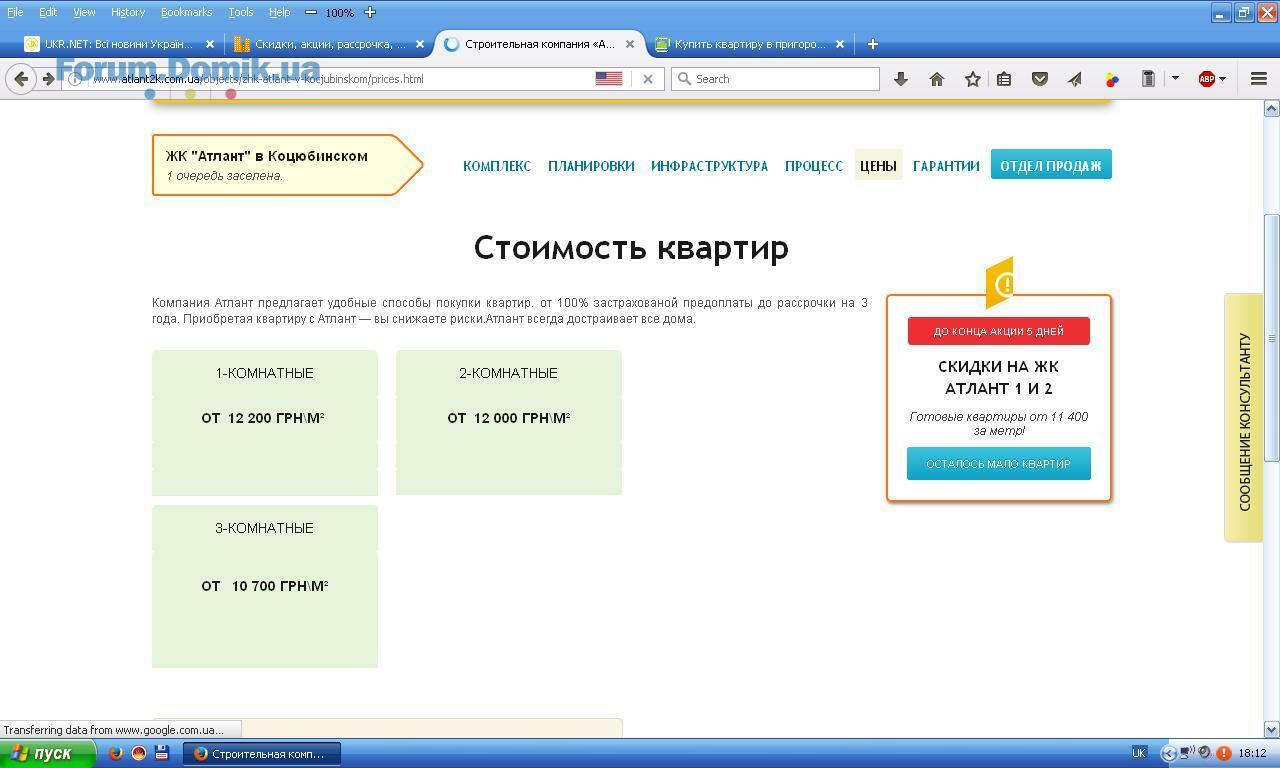Open a new tab with plus button

pyautogui.click(x=872, y=44)
